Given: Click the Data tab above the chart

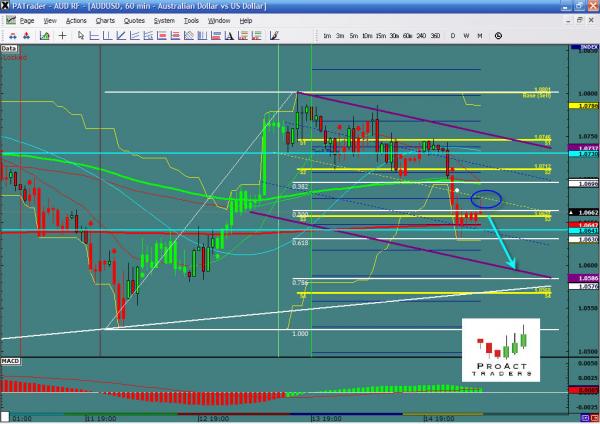Looking at the screenshot, I should [x=9, y=47].
